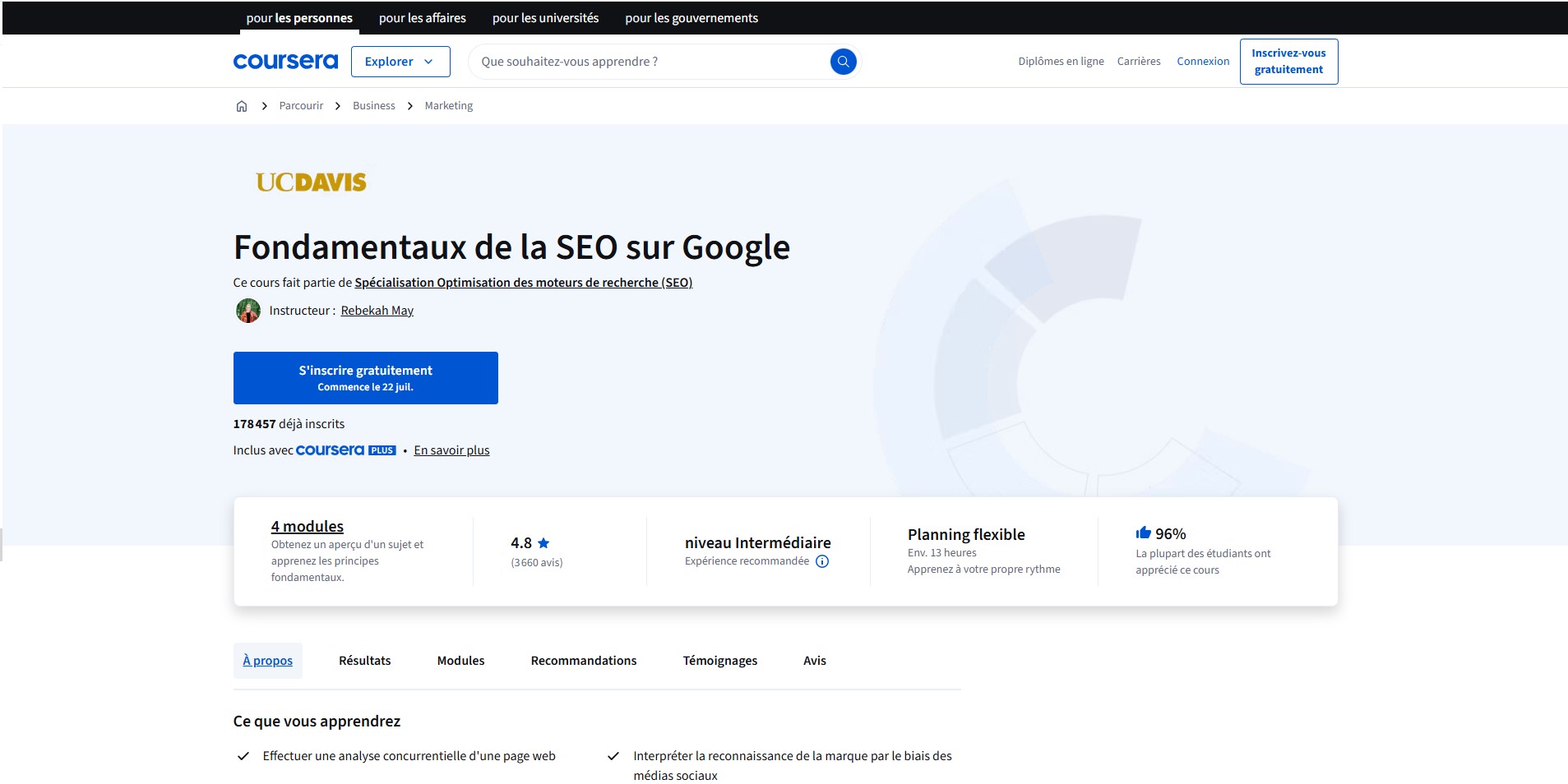Switch to the Modules tab

pos(460,661)
